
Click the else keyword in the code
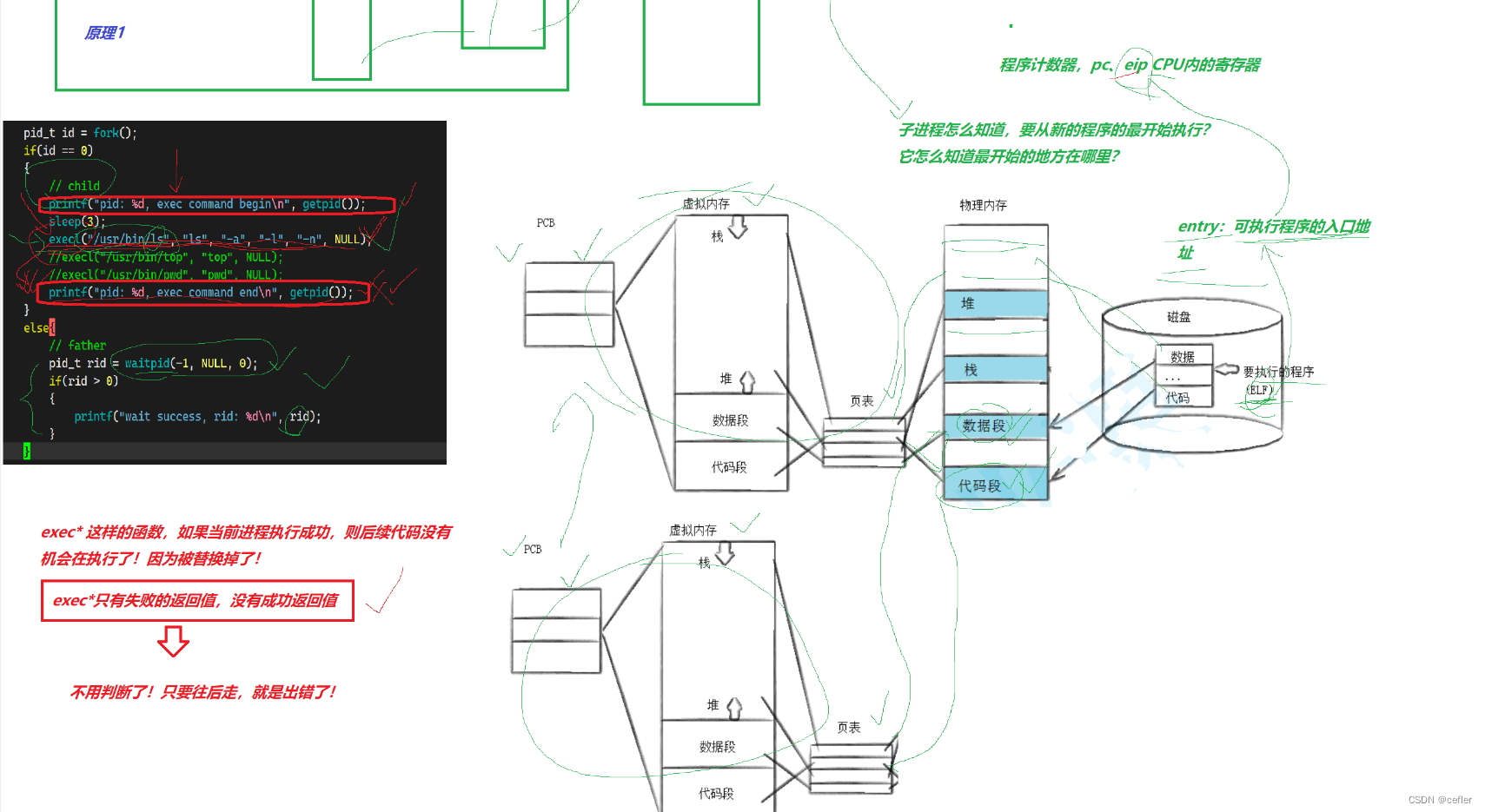tap(36, 328)
